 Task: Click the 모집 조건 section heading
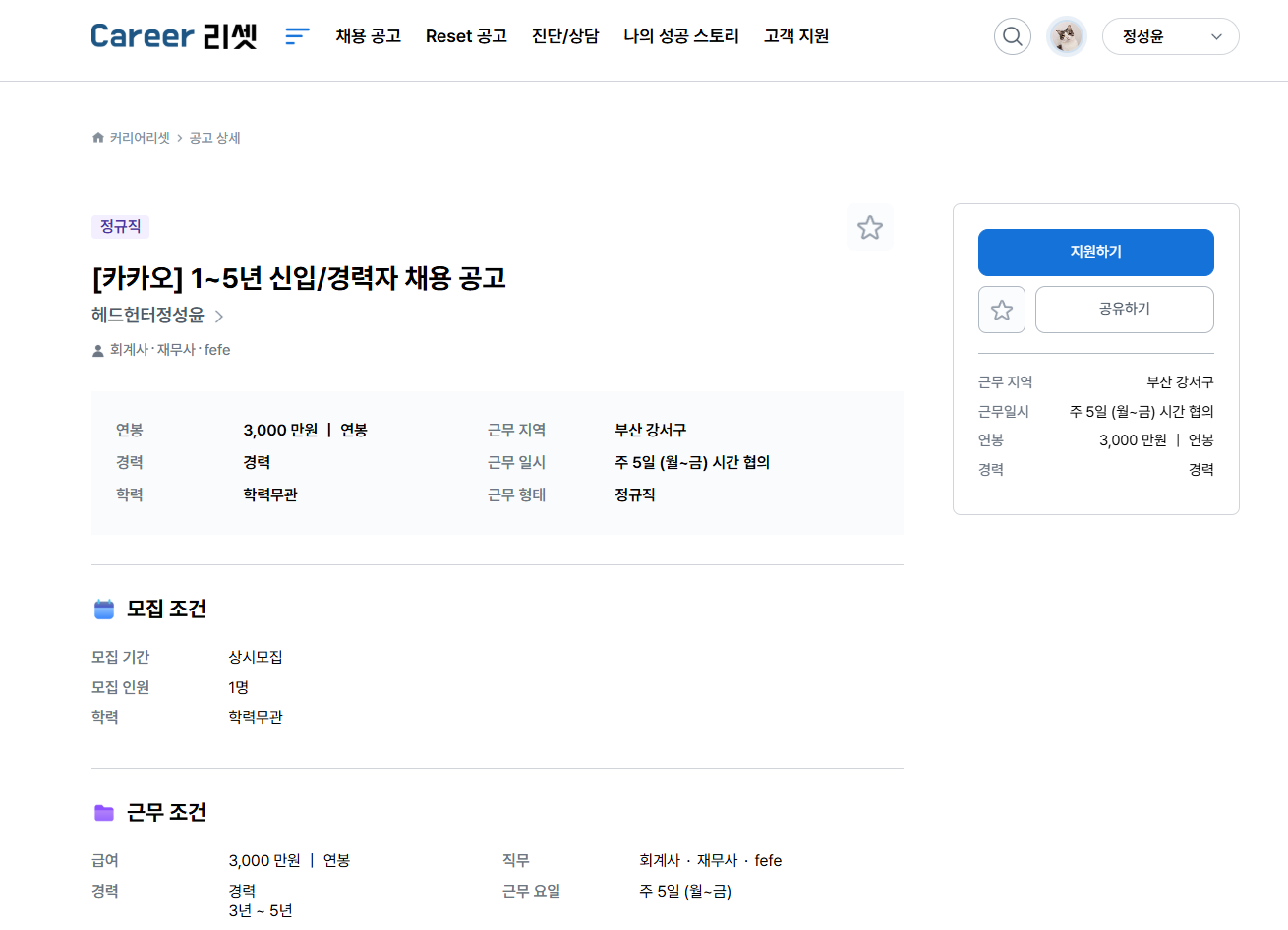click(x=166, y=610)
